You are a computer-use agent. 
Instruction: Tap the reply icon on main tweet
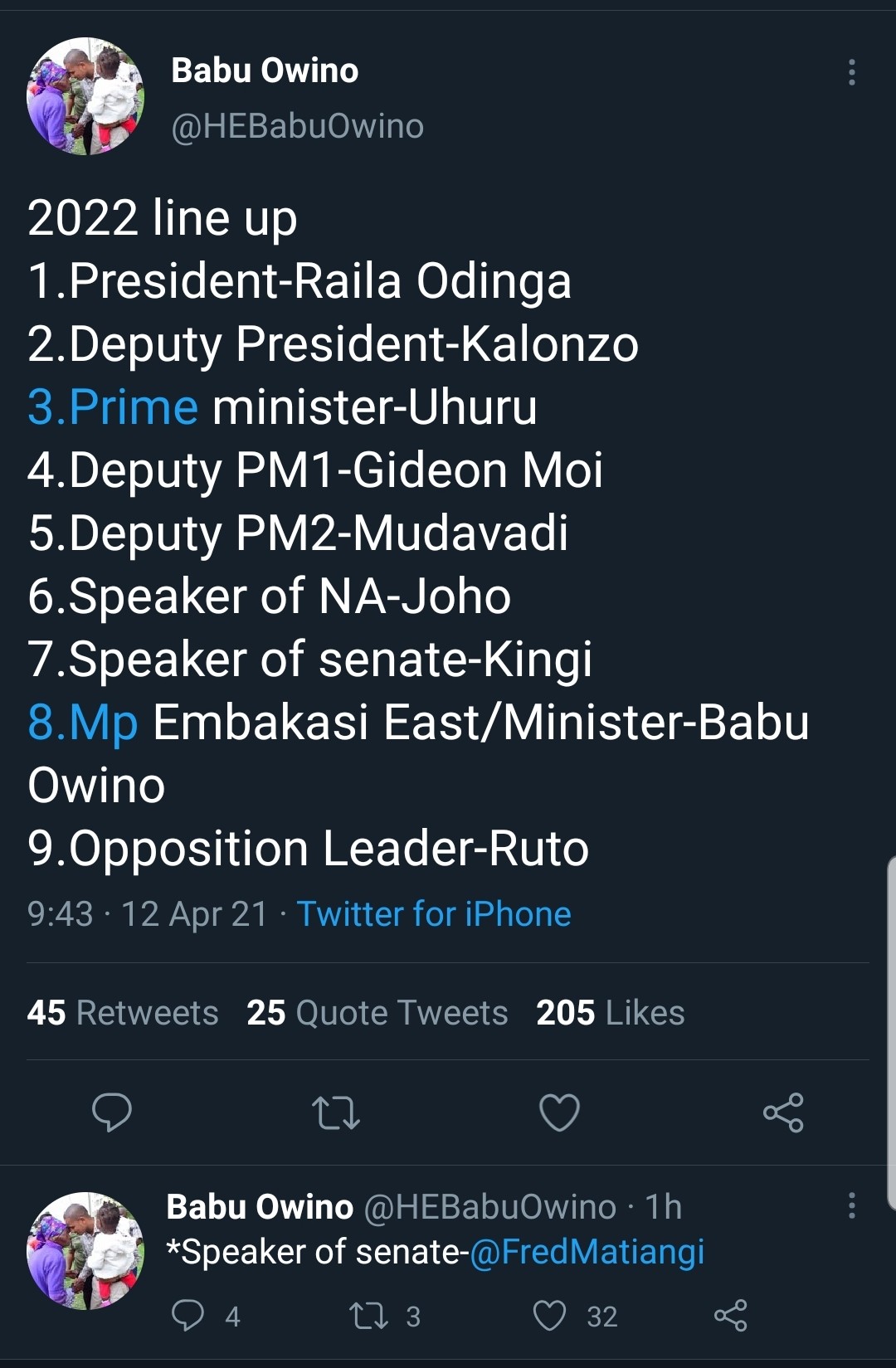click(x=112, y=1112)
